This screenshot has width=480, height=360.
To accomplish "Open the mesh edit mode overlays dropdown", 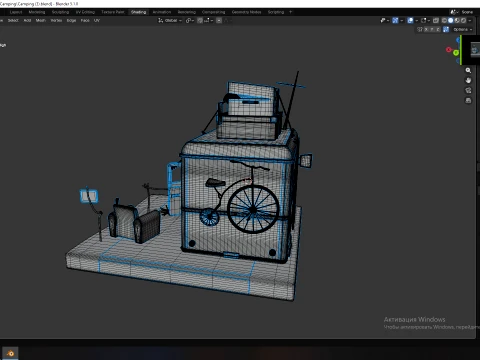I will coord(425,20).
